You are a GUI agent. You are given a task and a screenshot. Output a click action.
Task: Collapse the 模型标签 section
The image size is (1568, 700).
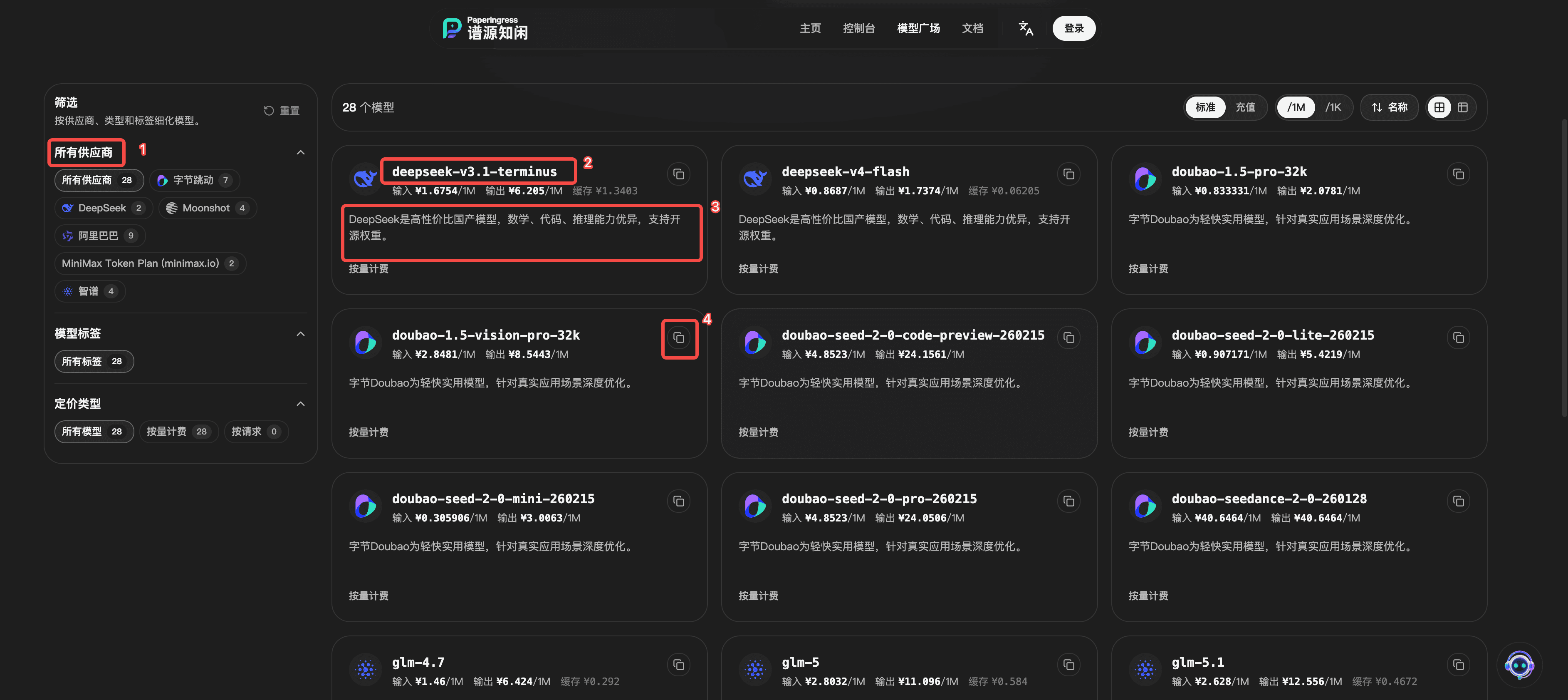coord(300,334)
